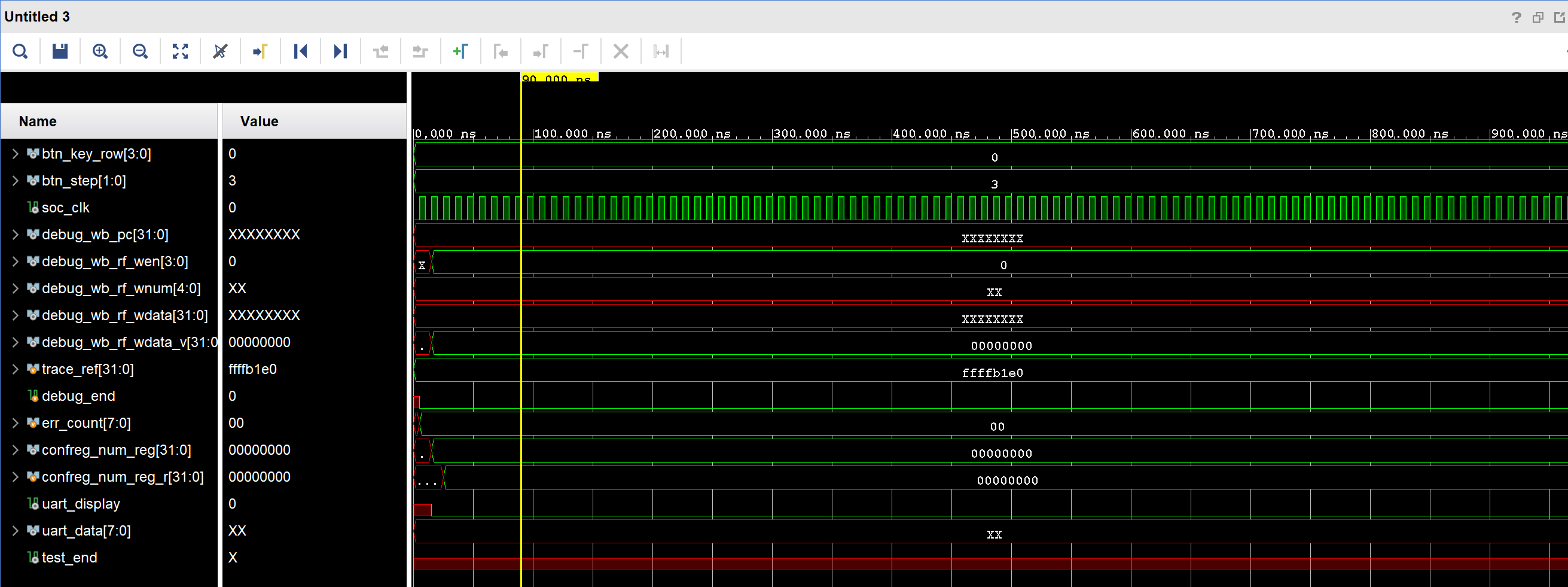Expand err_count[7:0] signal
1568x587 pixels.
[x=15, y=422]
